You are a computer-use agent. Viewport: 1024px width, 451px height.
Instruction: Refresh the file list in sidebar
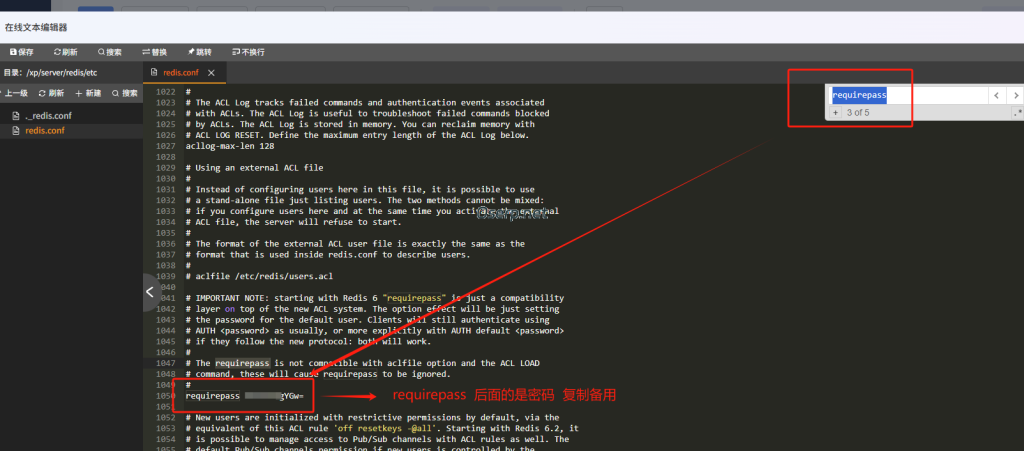point(51,93)
